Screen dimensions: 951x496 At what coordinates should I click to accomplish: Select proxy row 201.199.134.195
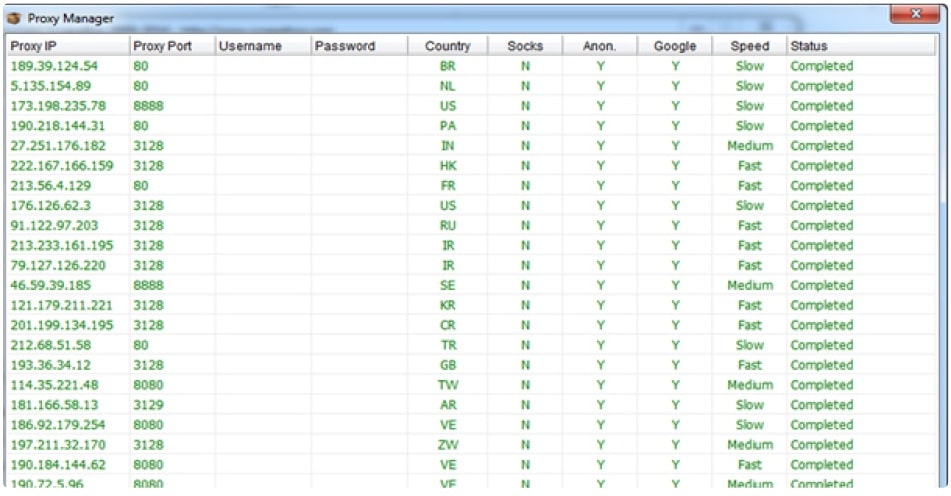[472, 325]
